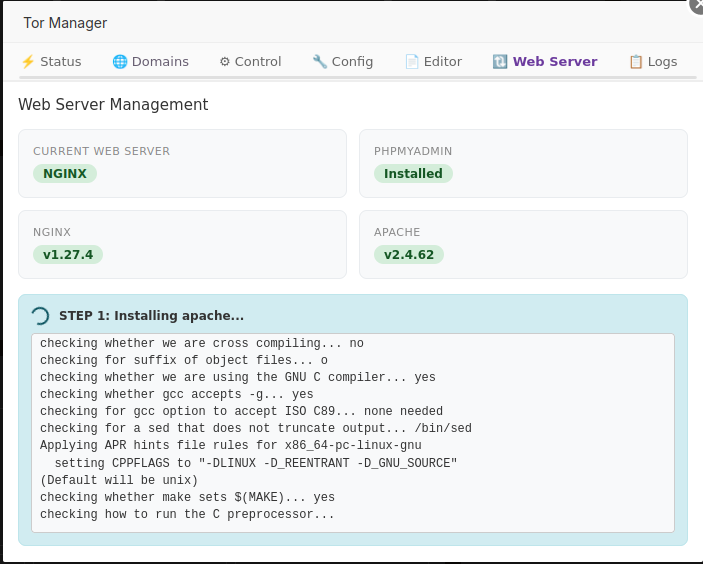
Task: Switch to the Domains tab
Action: (151, 61)
